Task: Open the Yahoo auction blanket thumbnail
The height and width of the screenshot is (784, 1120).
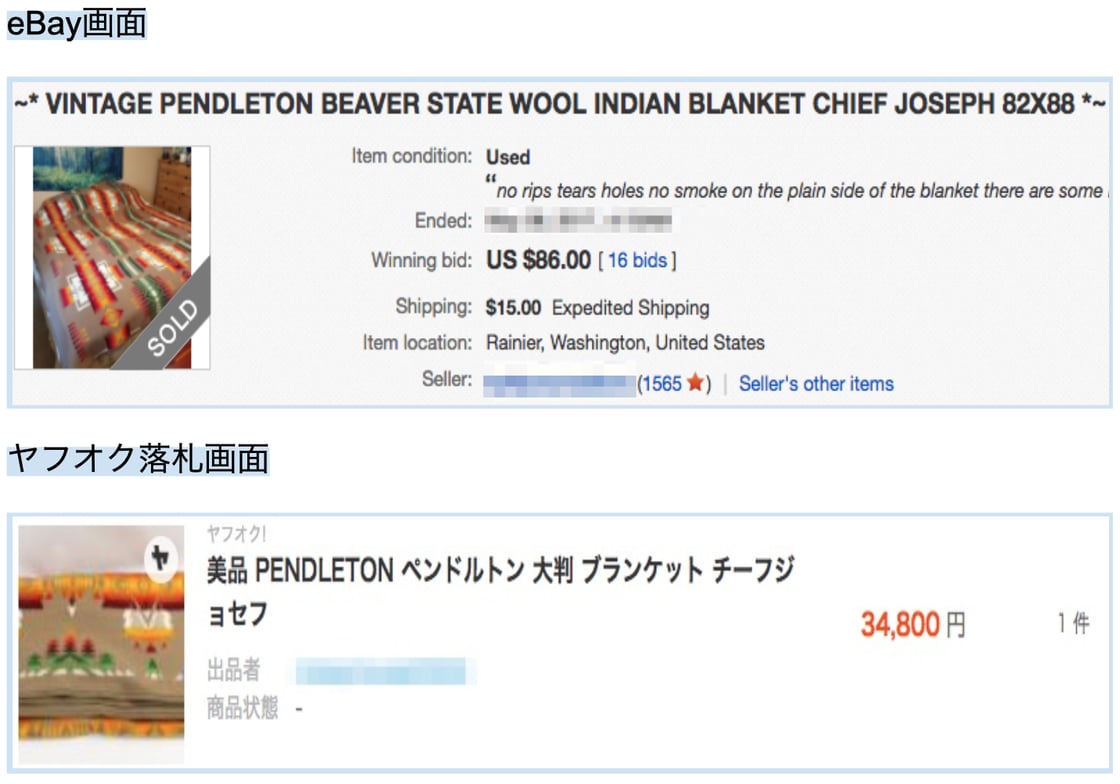Action: pos(101,645)
